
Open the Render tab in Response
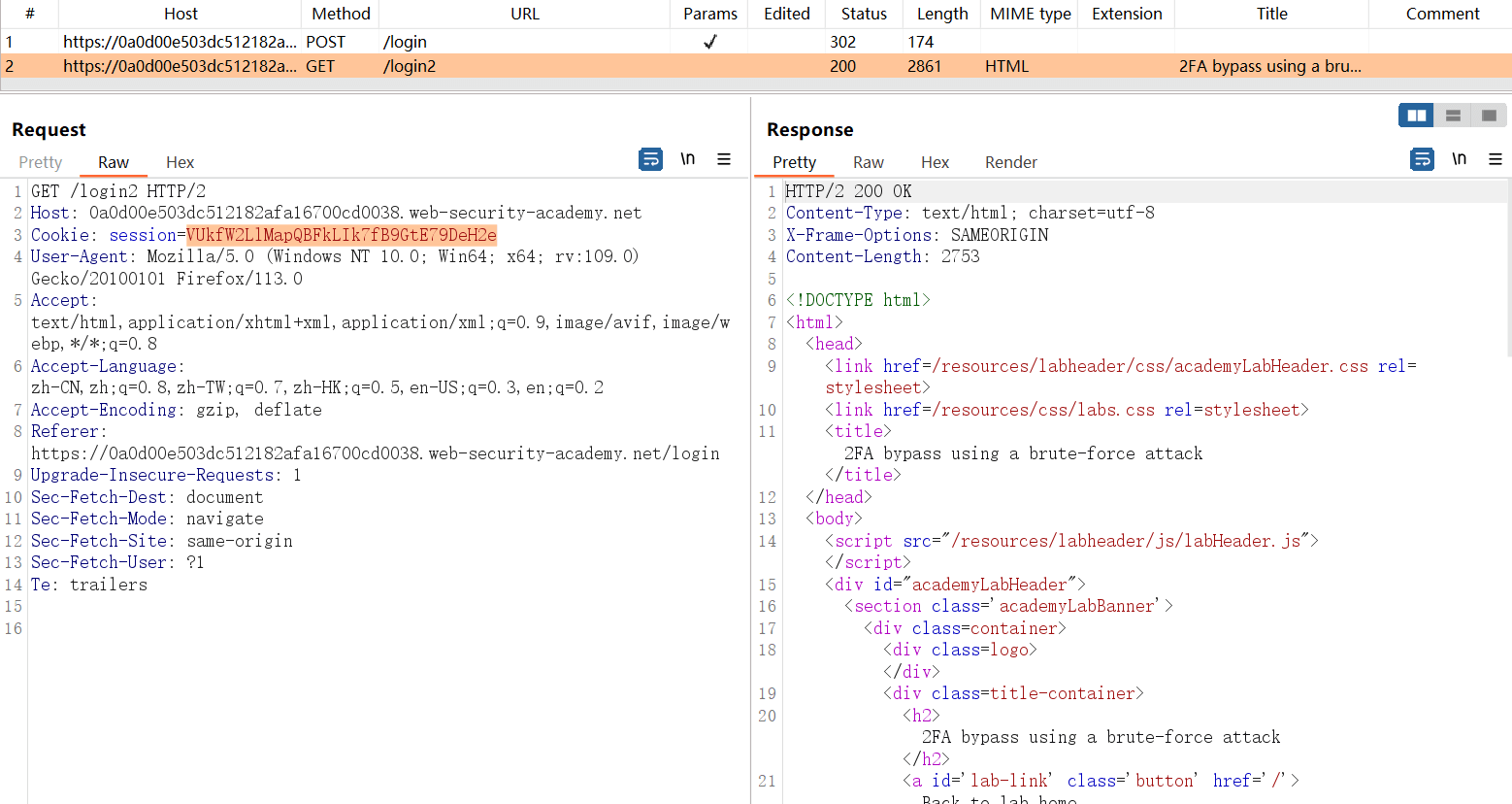[1010, 162]
